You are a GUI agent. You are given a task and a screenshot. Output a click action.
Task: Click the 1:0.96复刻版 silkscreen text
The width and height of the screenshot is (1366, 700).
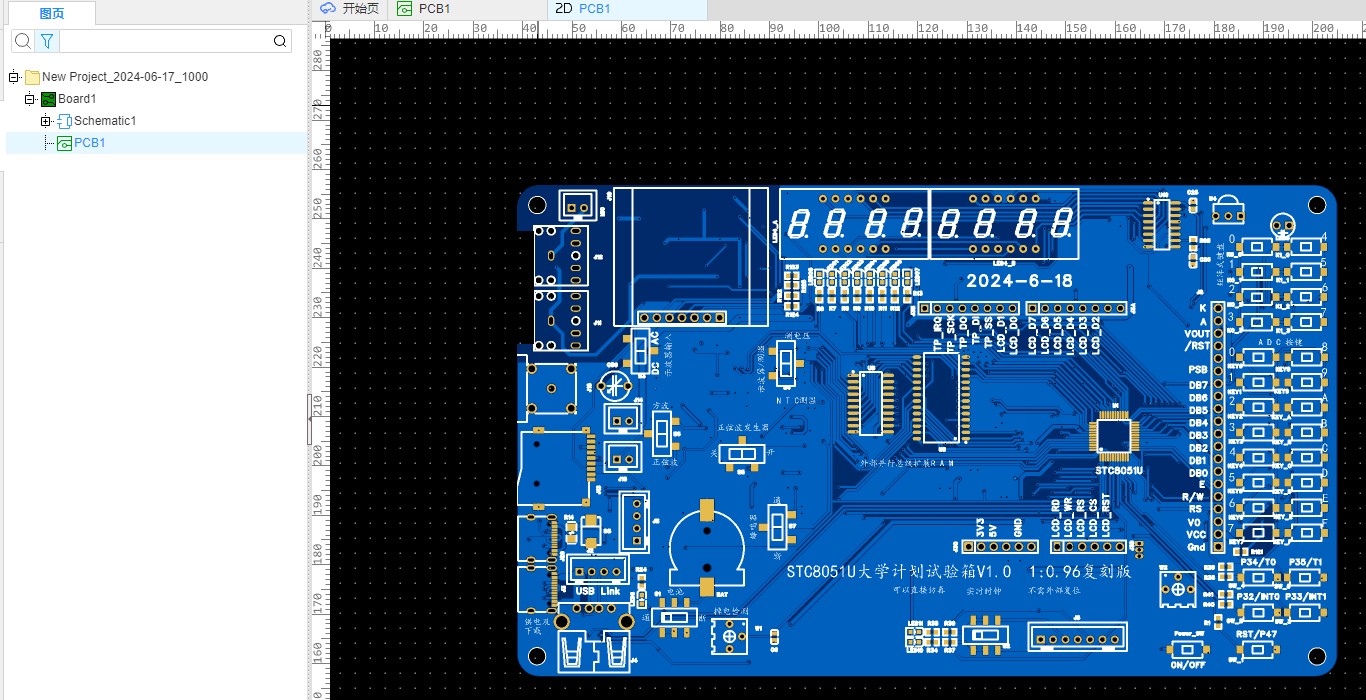1079,572
